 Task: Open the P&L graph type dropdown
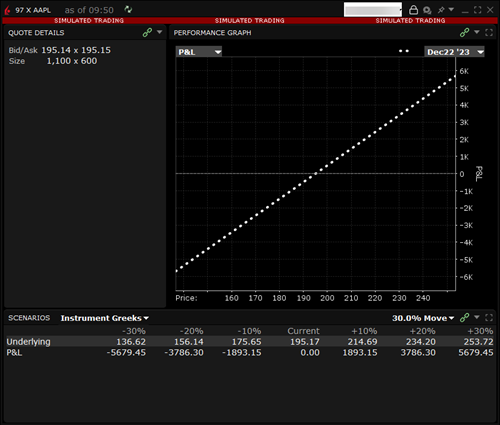pyautogui.click(x=199, y=52)
